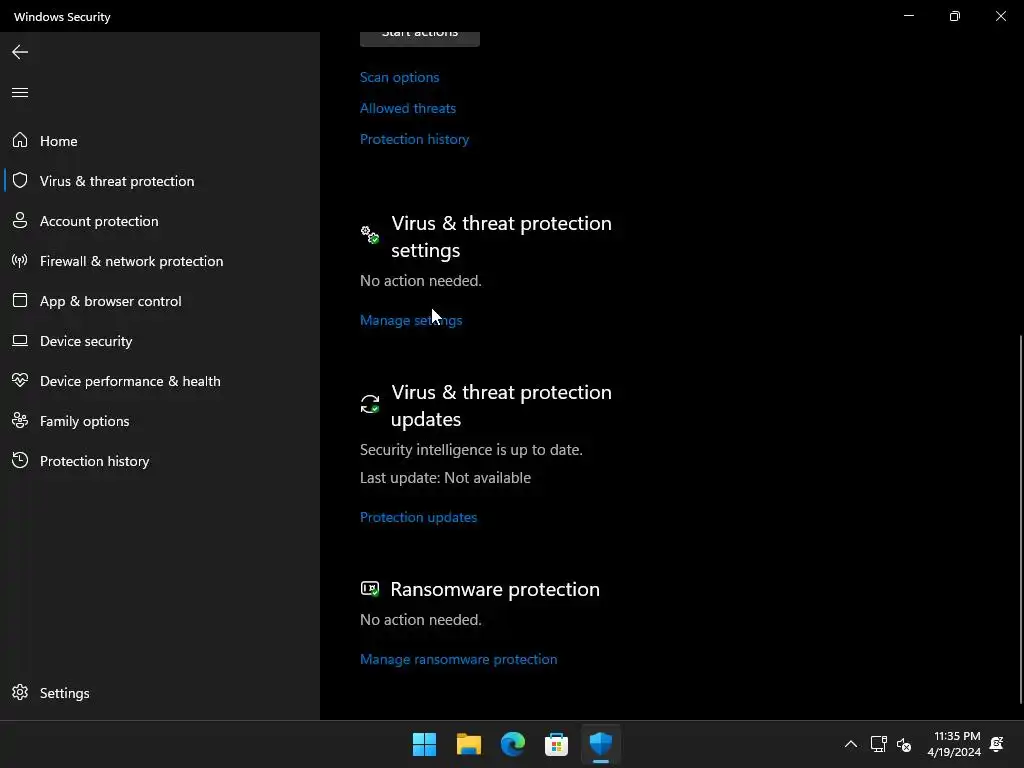
Task: Click the Account protection person icon
Action: tap(20, 221)
